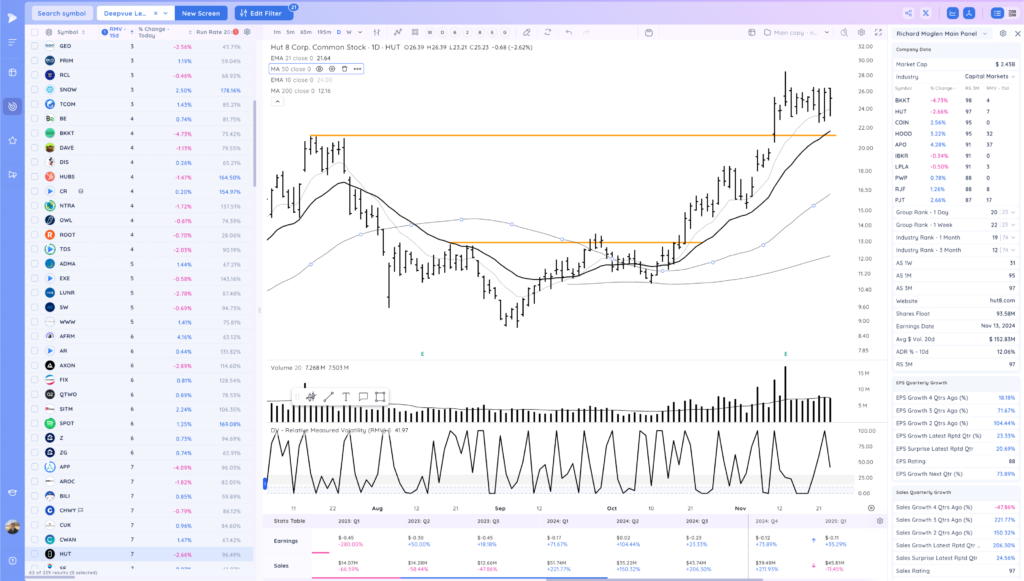Open the X social icon in top bar
Image resolution: width=1024 pixels, height=581 pixels.
coord(925,13)
